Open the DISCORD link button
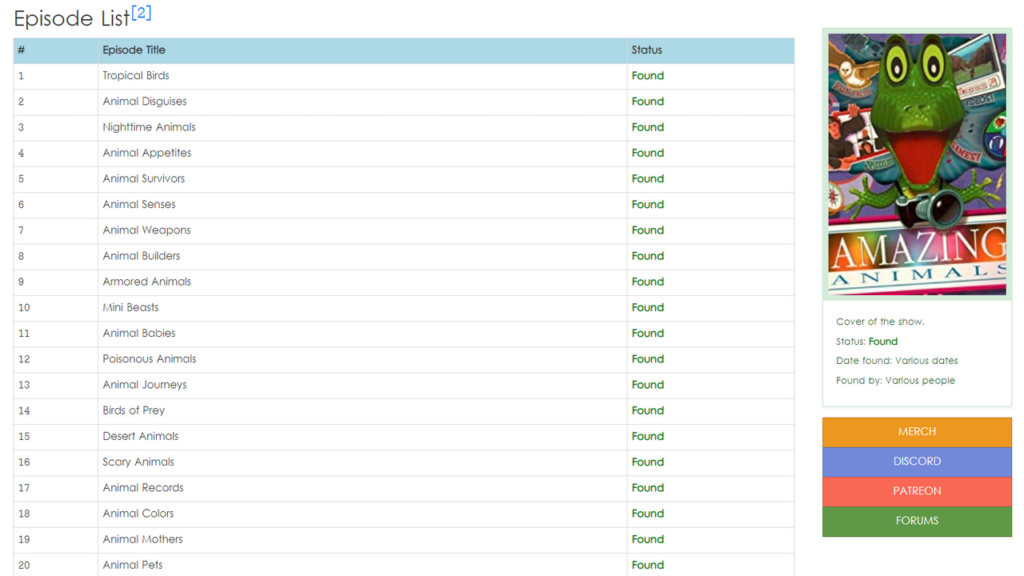 [x=917, y=462]
